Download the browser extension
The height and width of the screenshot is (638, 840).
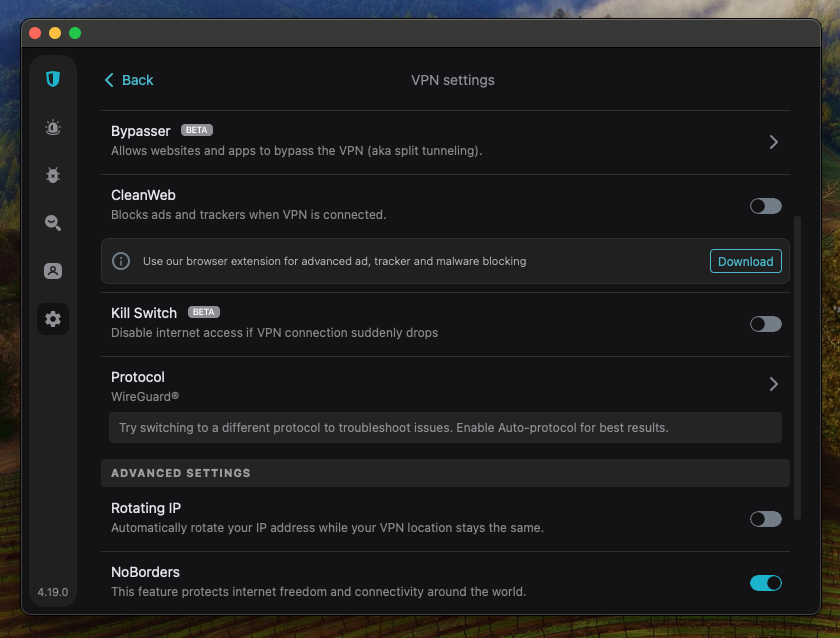pyautogui.click(x=745, y=261)
